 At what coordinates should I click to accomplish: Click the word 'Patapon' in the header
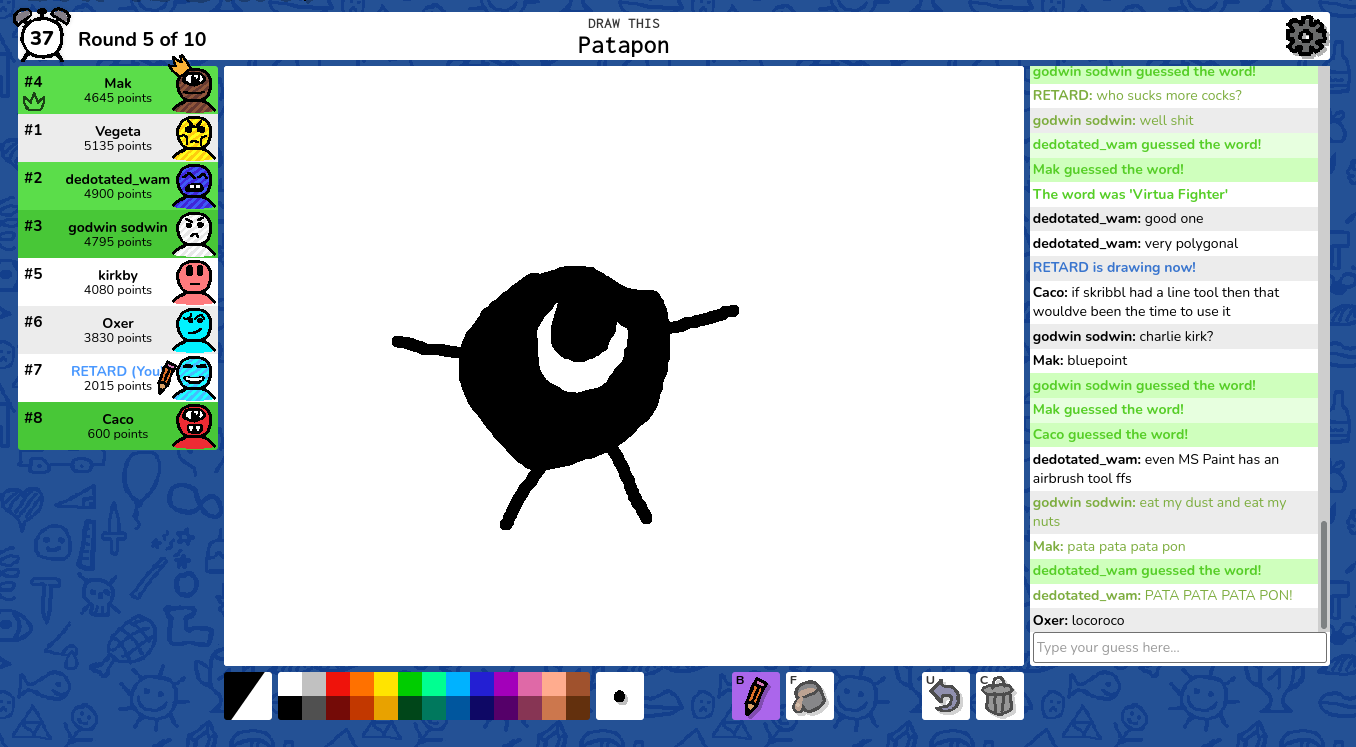624,45
